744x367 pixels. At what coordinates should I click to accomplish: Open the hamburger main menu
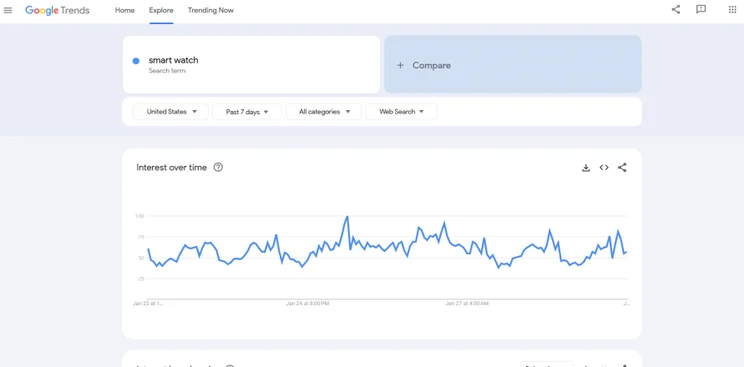point(8,10)
